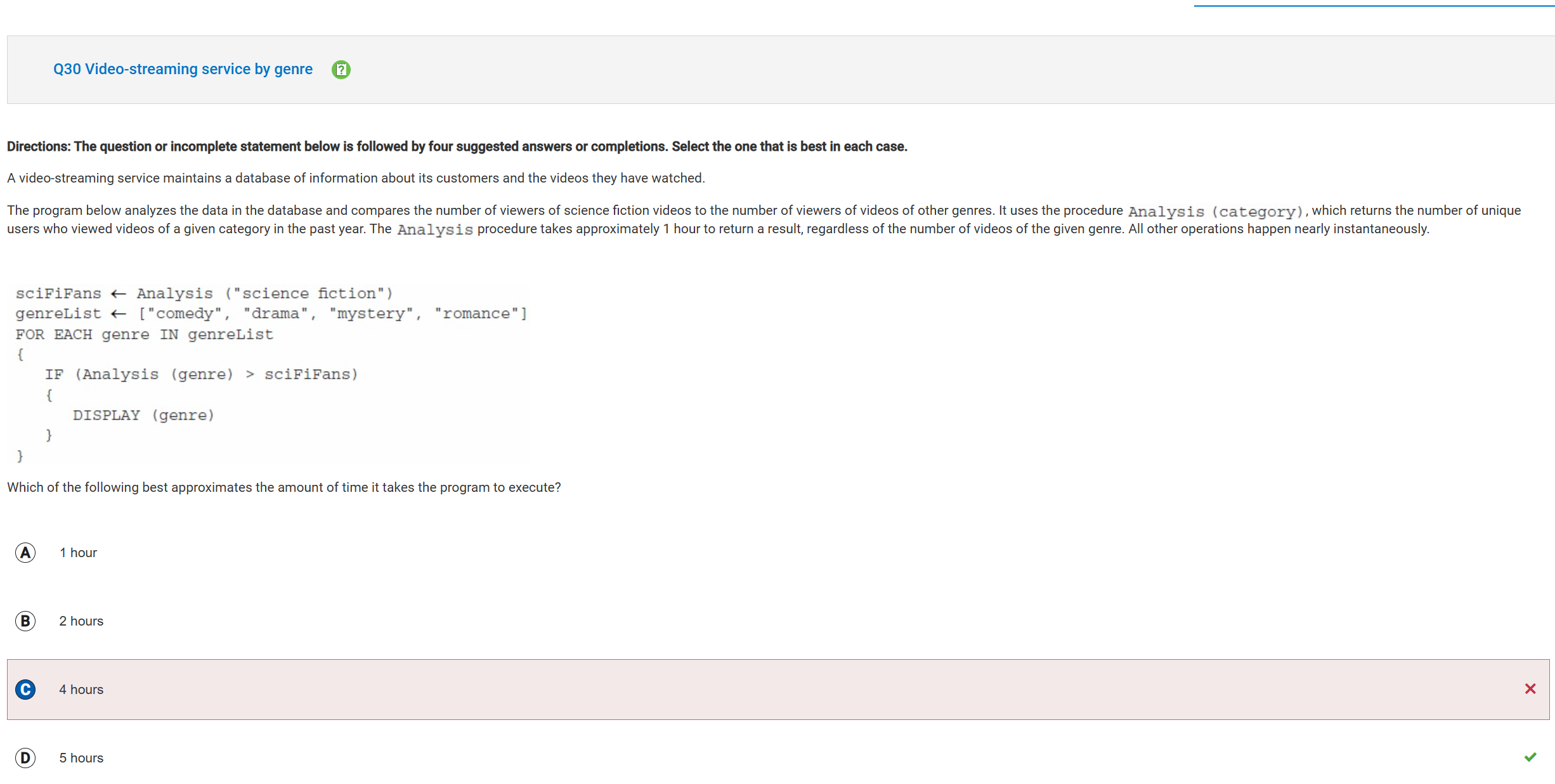The height and width of the screenshot is (784, 1555).
Task: Click the Analysis (category) inline code text
Action: pyautogui.click(x=1216, y=211)
